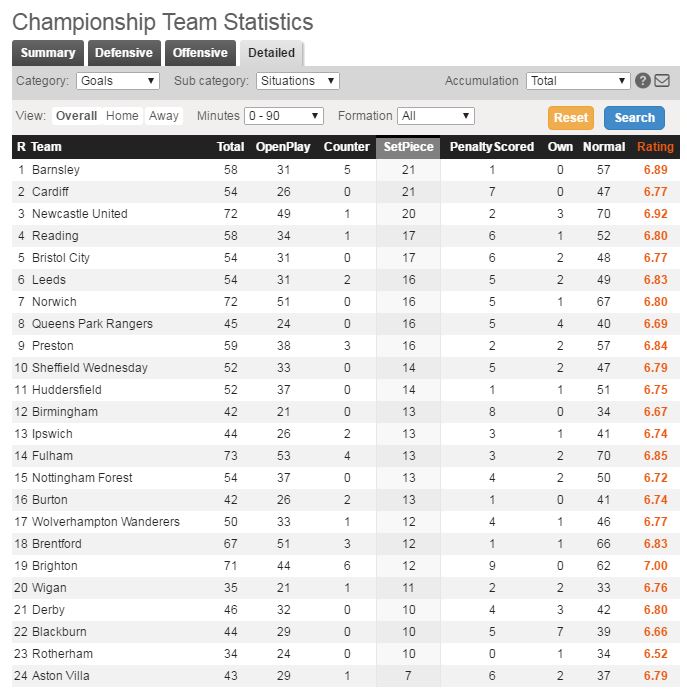Click the orange Reset button
This screenshot has height=689, width=687.
coord(571,118)
